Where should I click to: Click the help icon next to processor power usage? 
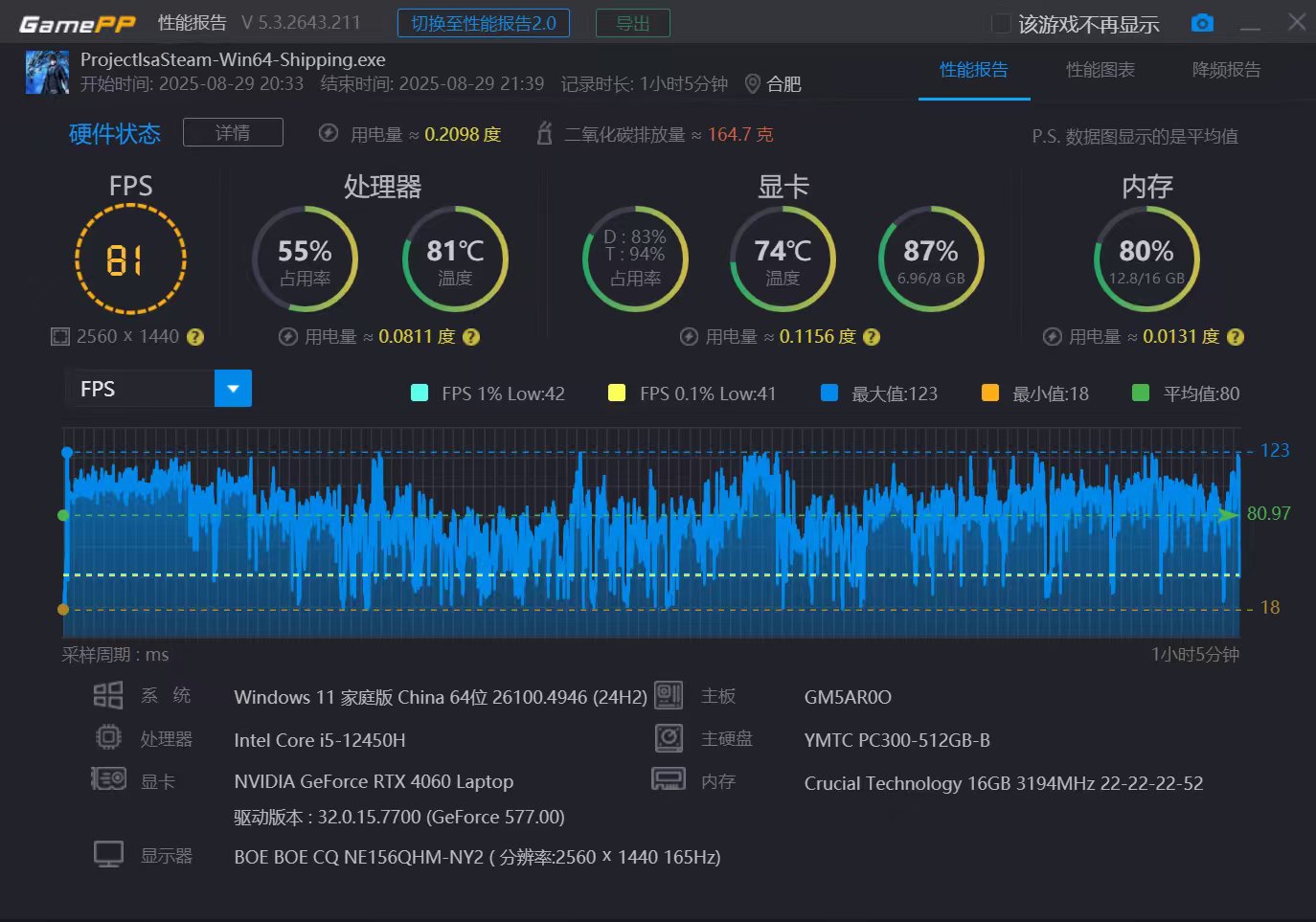pos(471,337)
